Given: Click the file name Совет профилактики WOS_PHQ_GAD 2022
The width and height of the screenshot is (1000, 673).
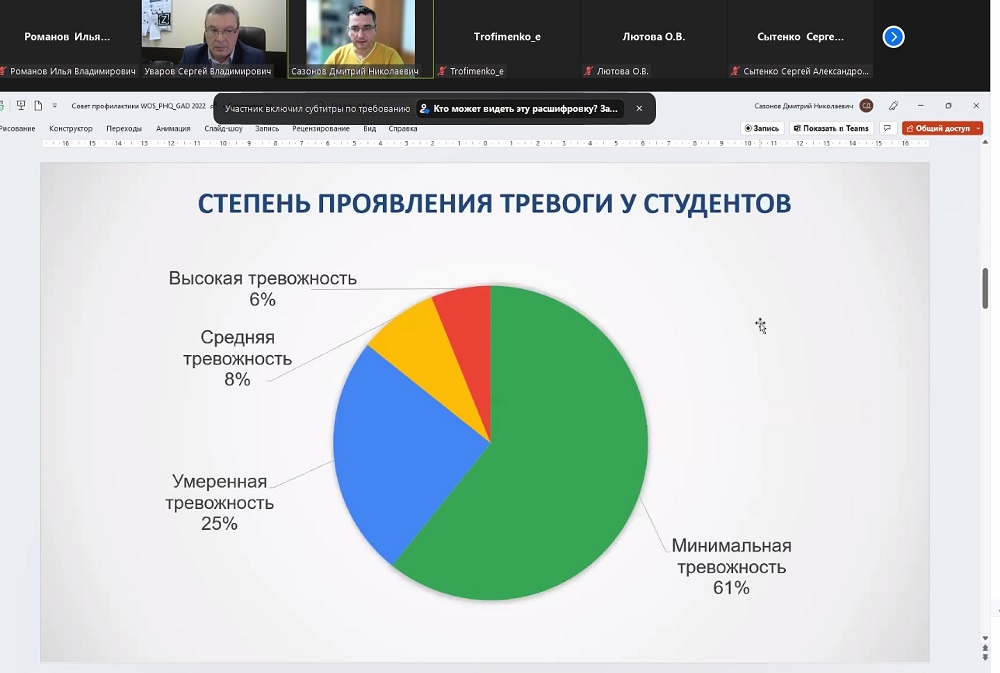Looking at the screenshot, I should tap(138, 106).
